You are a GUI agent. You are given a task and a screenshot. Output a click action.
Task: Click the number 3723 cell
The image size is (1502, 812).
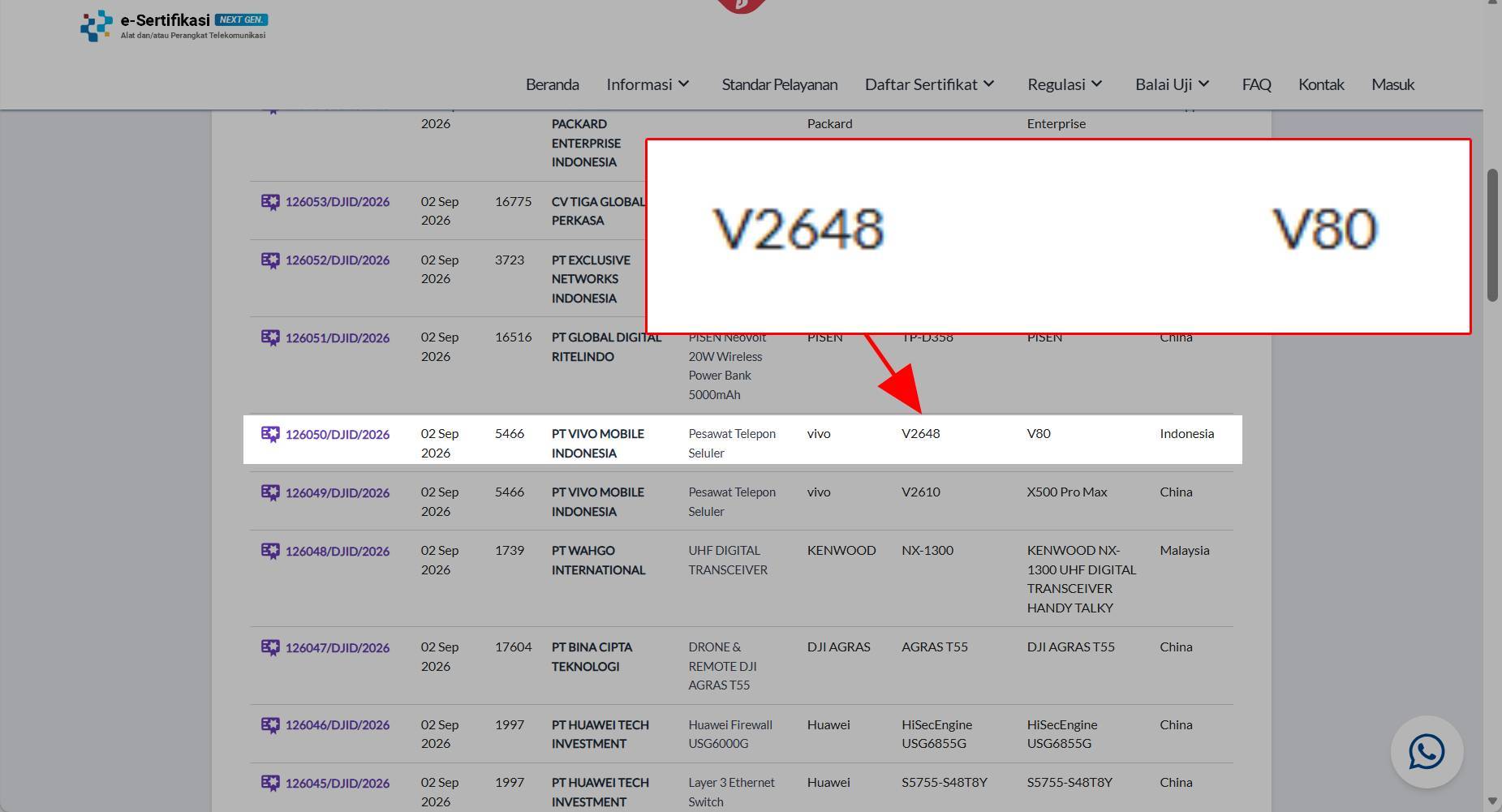pyautogui.click(x=510, y=260)
